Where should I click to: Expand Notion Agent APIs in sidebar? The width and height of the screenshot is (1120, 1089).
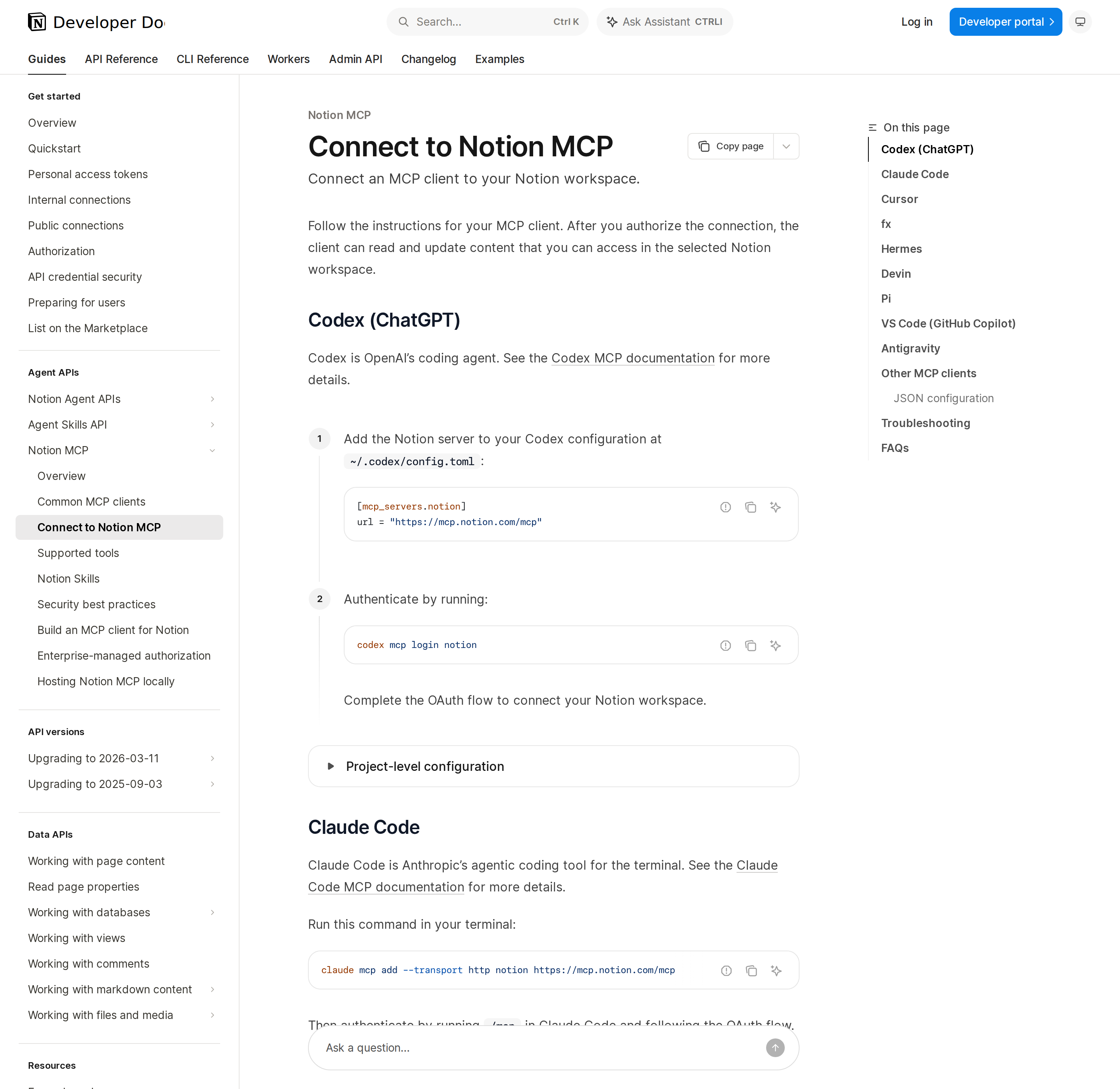tap(212, 399)
